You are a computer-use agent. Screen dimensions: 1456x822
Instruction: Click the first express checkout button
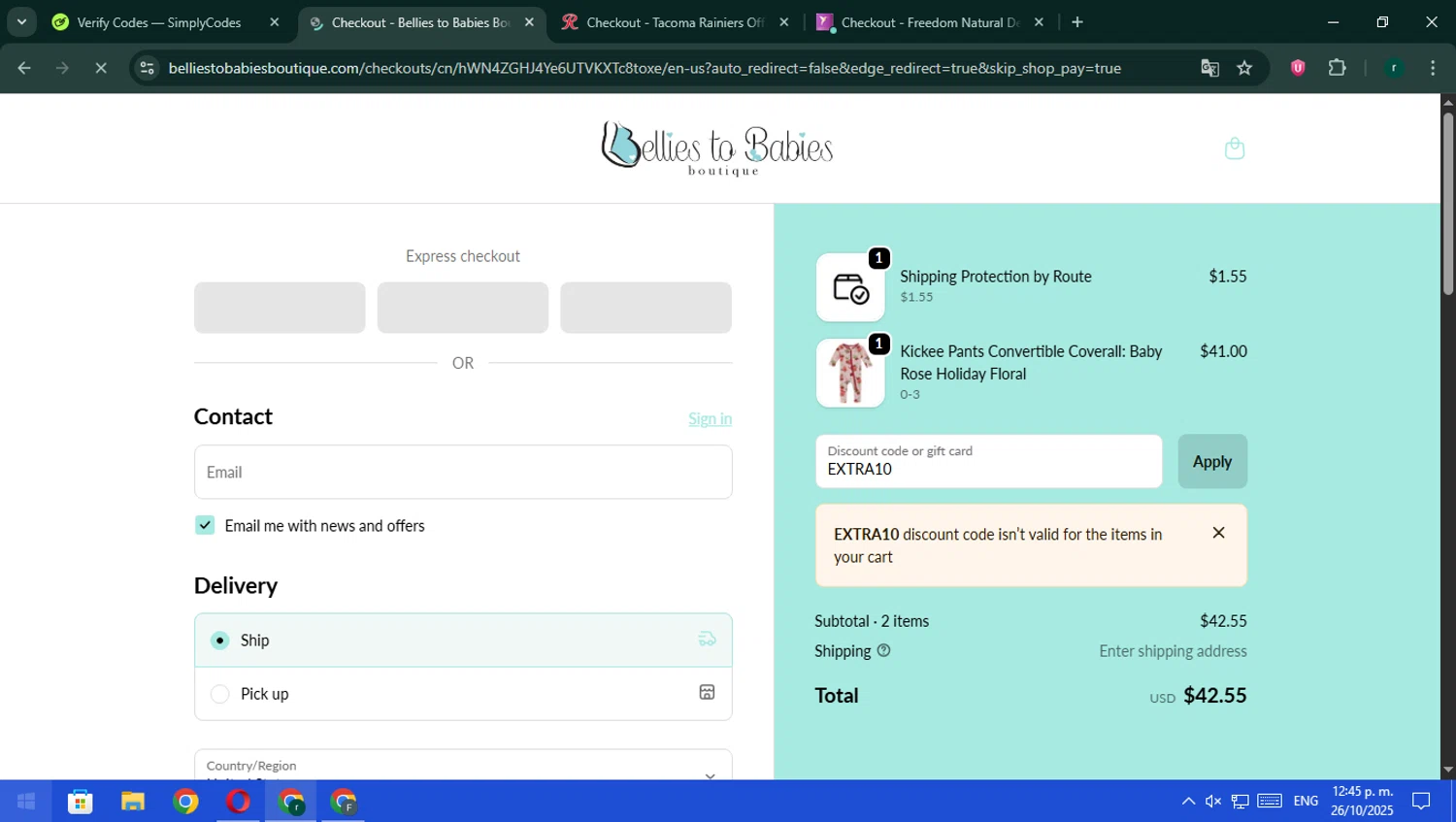(280, 308)
